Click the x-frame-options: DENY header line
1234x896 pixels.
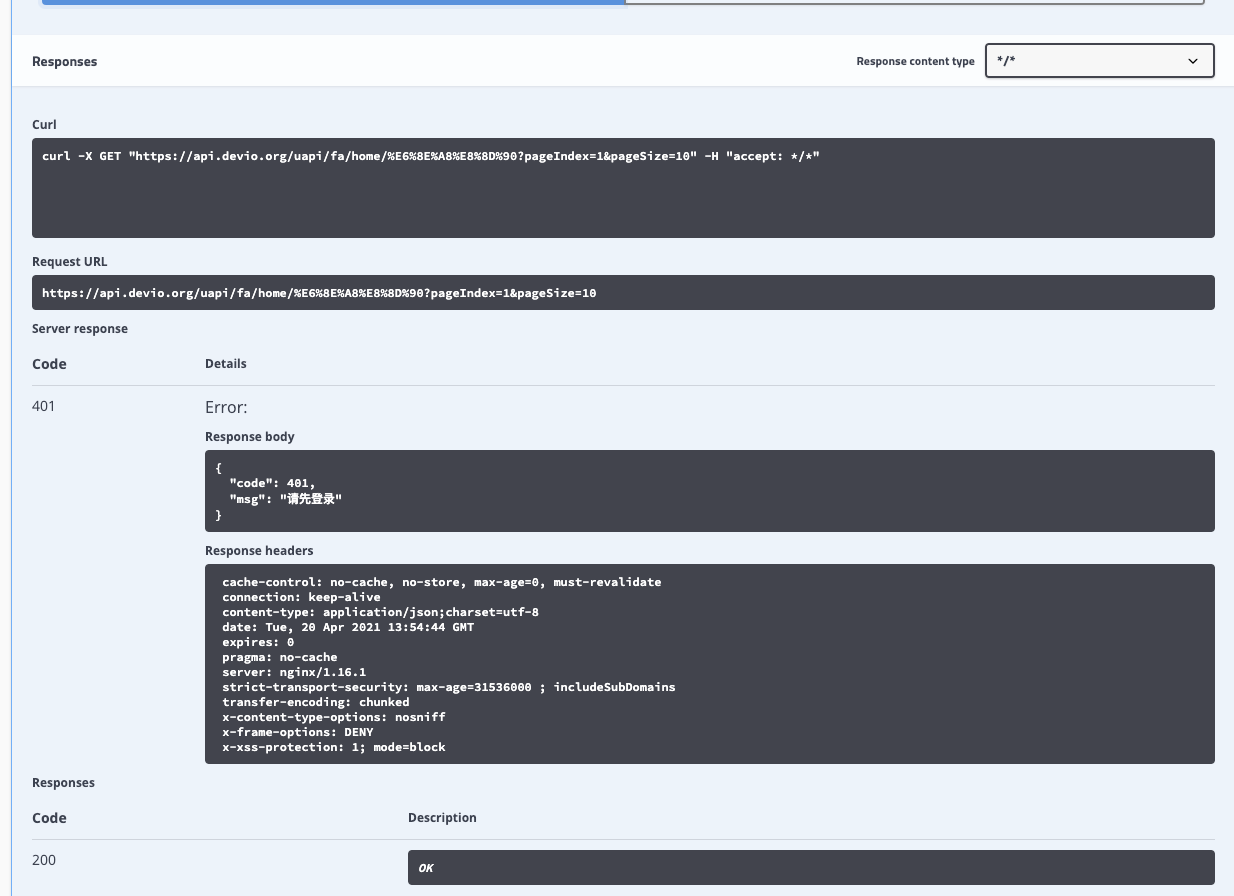297,732
